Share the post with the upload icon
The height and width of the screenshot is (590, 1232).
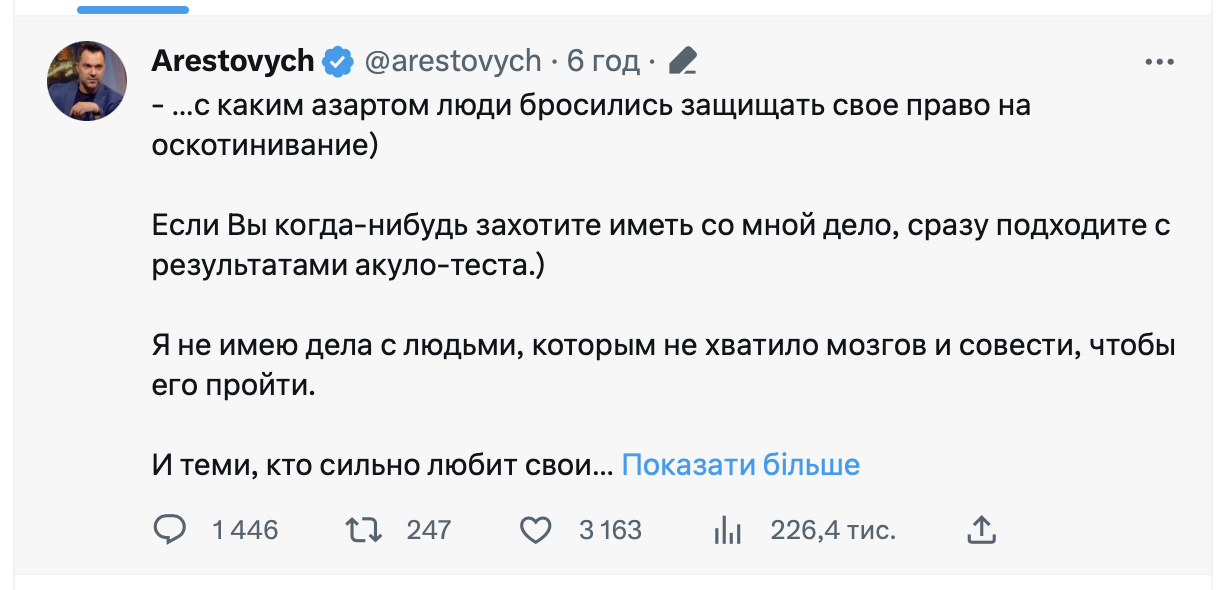(983, 530)
